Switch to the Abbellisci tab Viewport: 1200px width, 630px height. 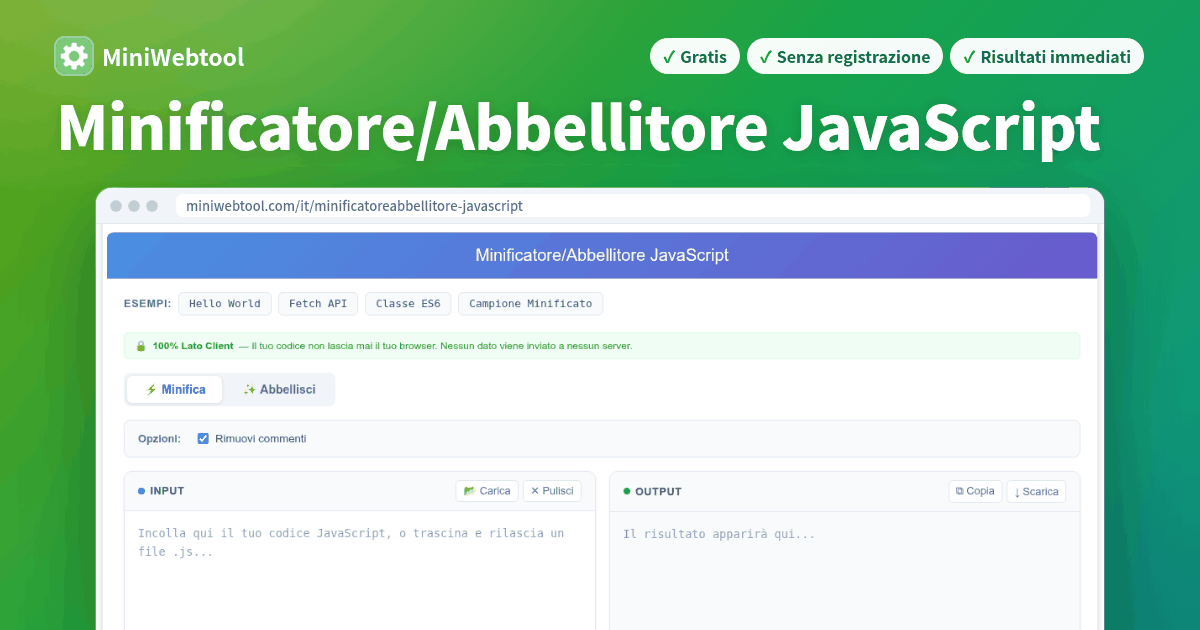click(279, 390)
